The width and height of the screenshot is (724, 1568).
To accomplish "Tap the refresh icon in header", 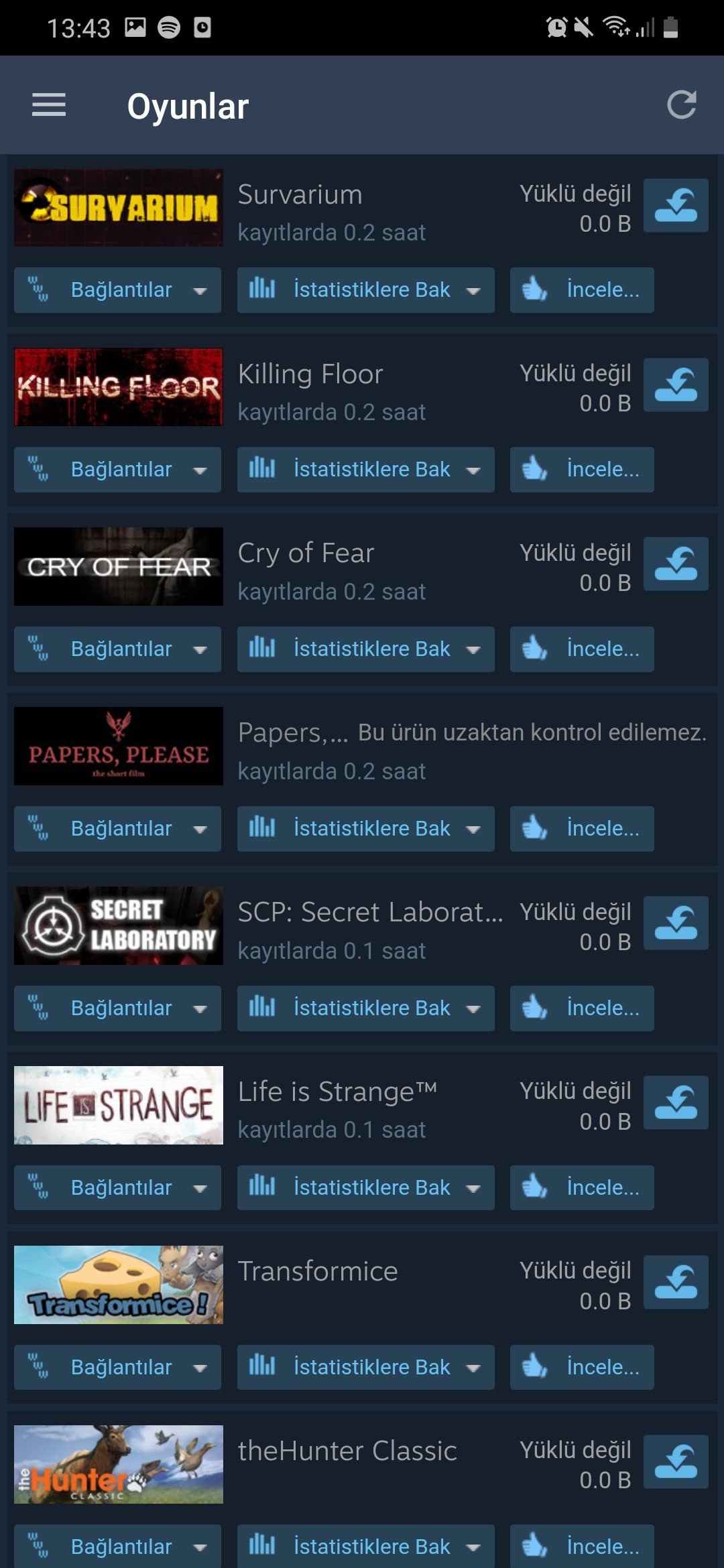I will [x=682, y=105].
